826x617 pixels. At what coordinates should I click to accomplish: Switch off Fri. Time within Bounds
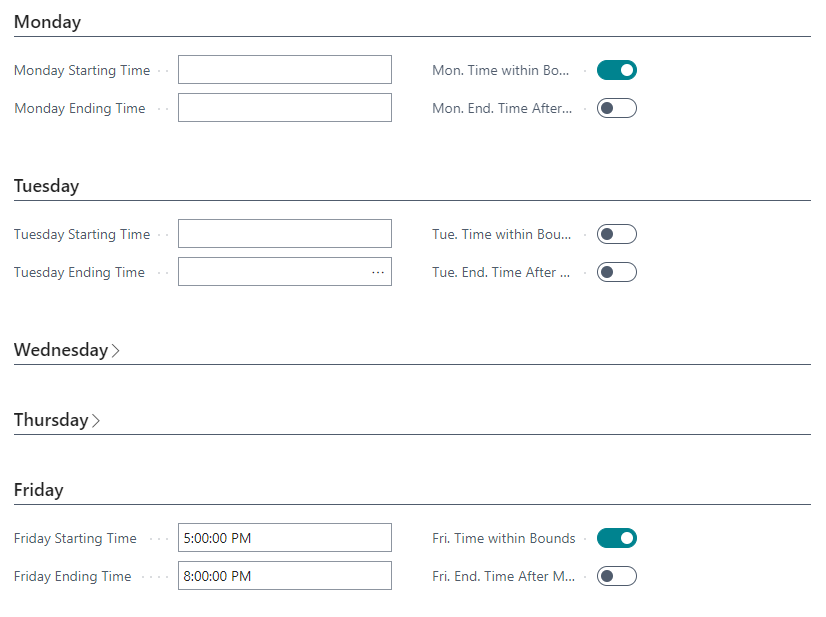[x=616, y=538]
